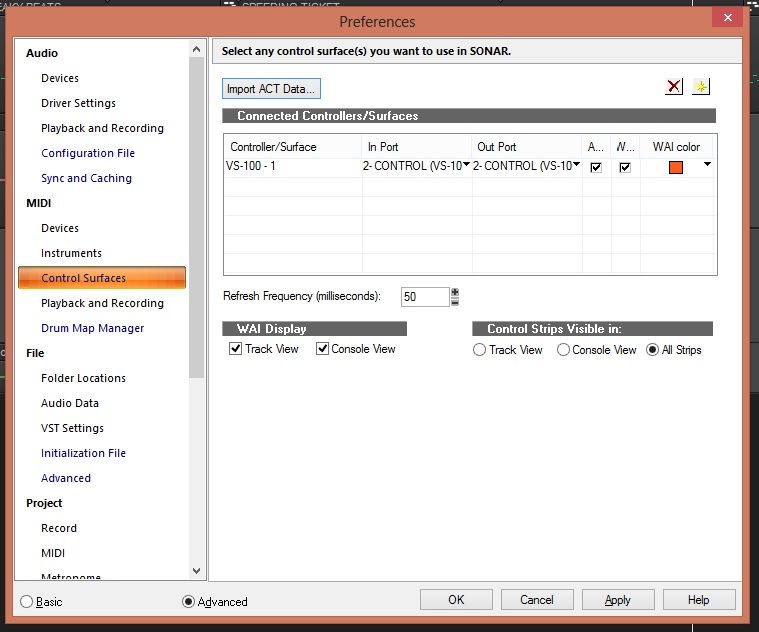Image resolution: width=759 pixels, height=632 pixels.
Task: Click the Delete control surface red X icon
Action: [674, 87]
